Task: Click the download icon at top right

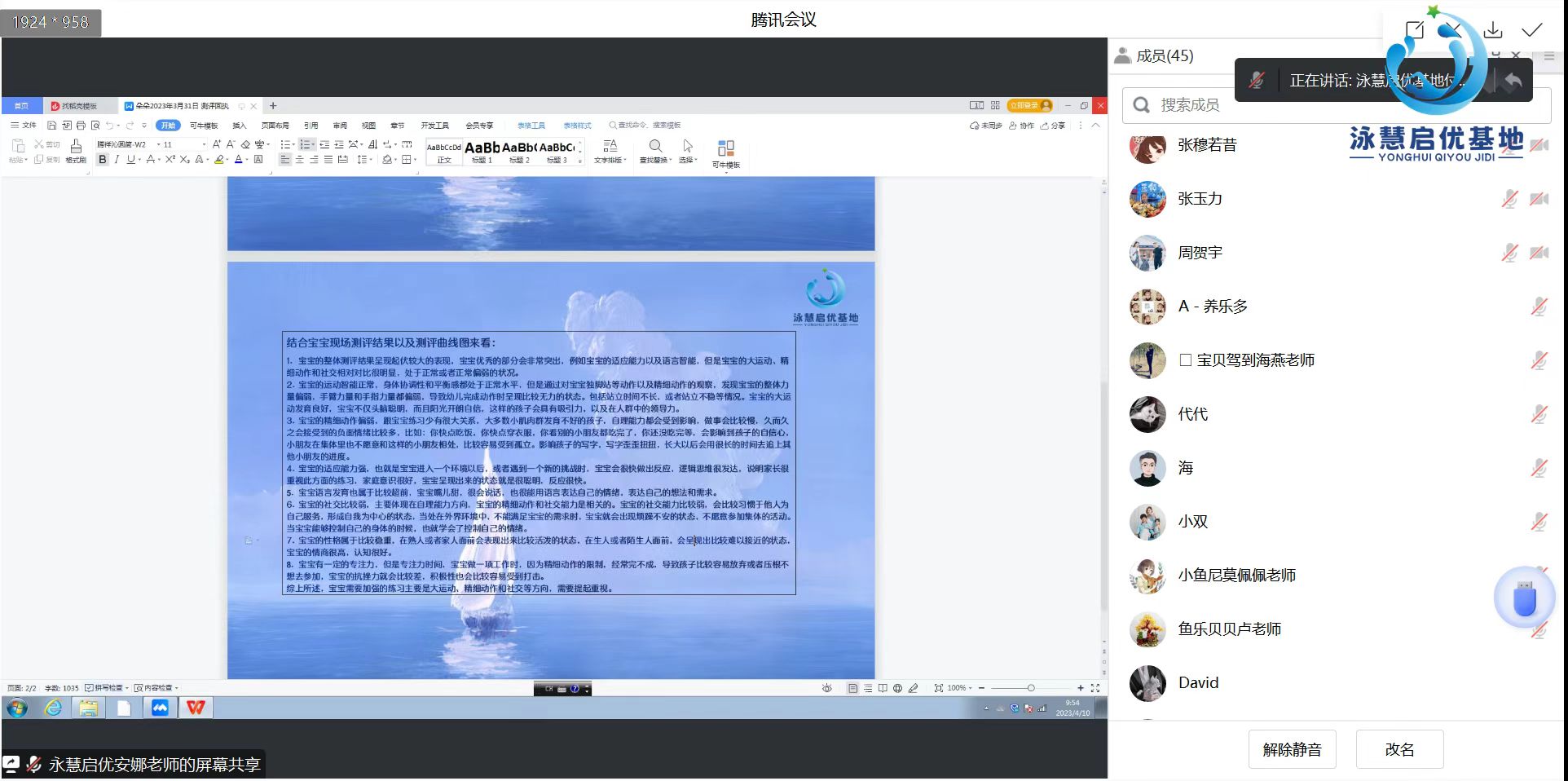Action: click(1492, 30)
